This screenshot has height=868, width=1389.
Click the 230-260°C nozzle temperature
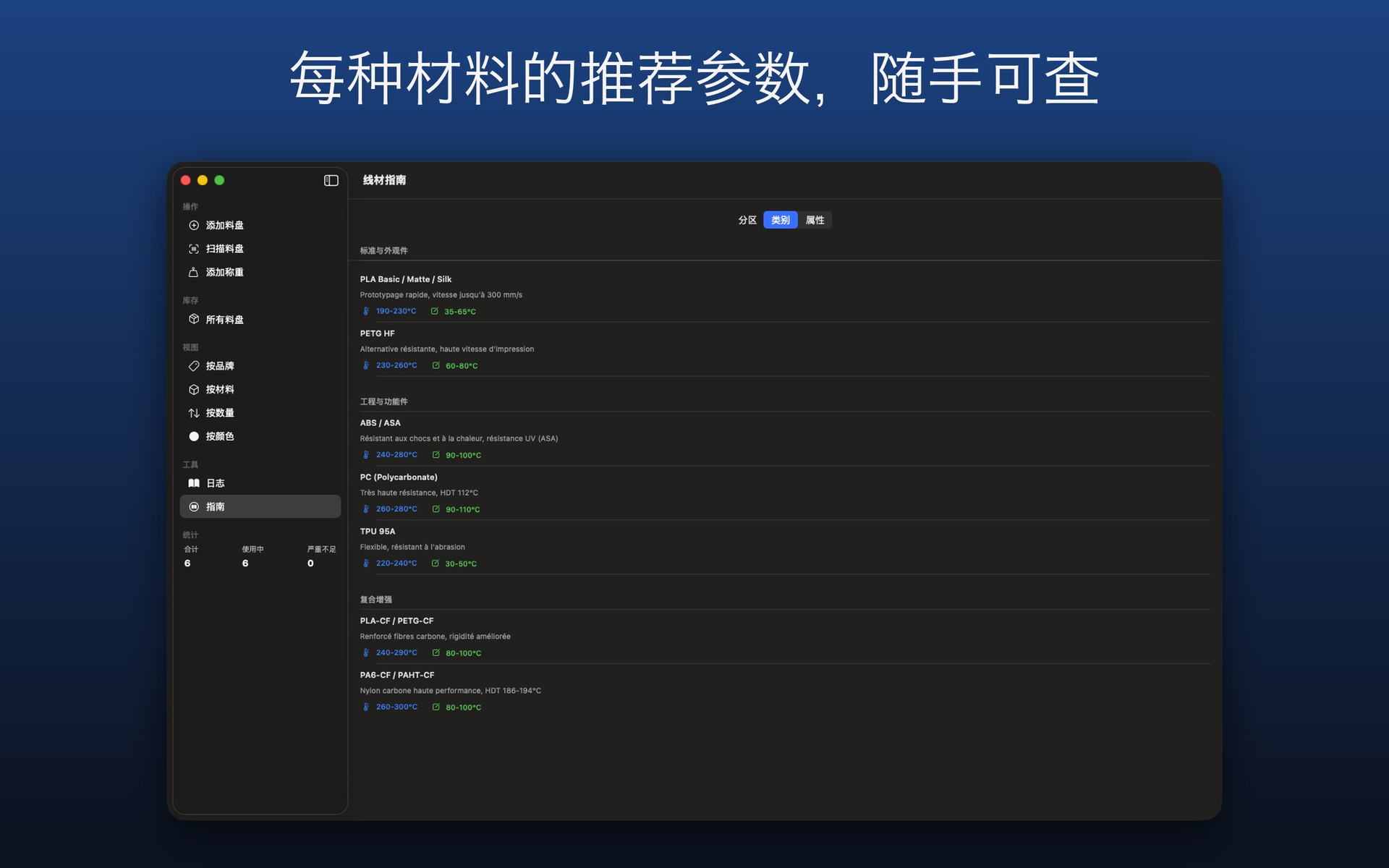[x=396, y=365]
